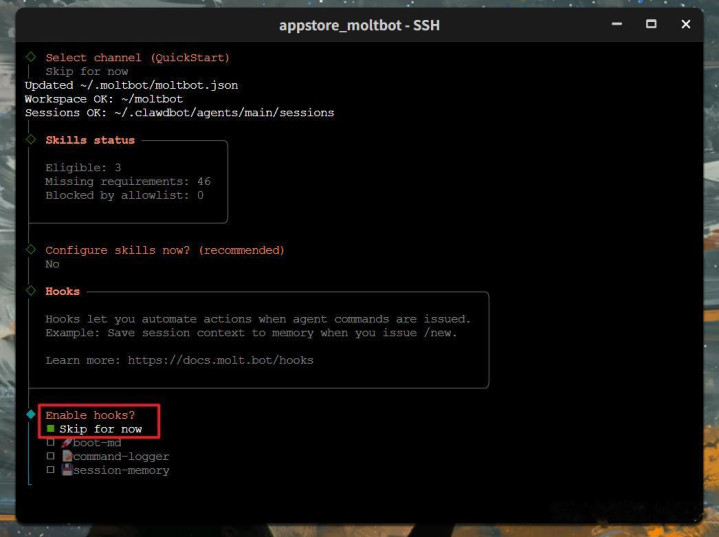The width and height of the screenshot is (719, 537).
Task: Click the filled diamond beside Enable hooks
Action: click(31, 414)
